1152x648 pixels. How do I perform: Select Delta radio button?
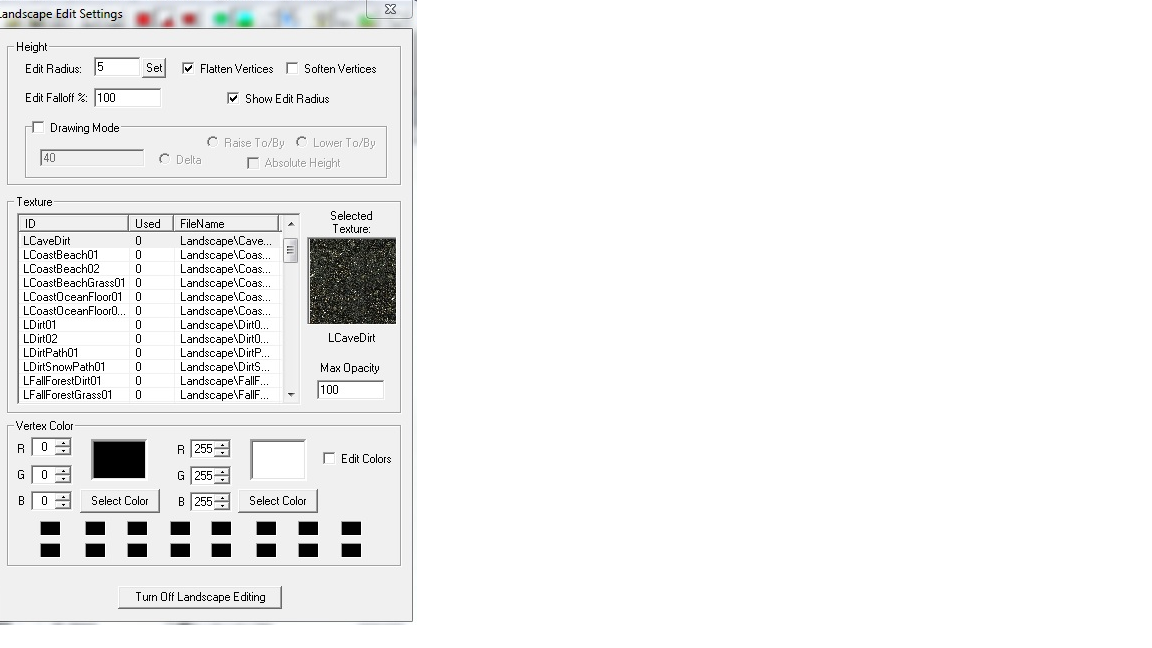164,159
